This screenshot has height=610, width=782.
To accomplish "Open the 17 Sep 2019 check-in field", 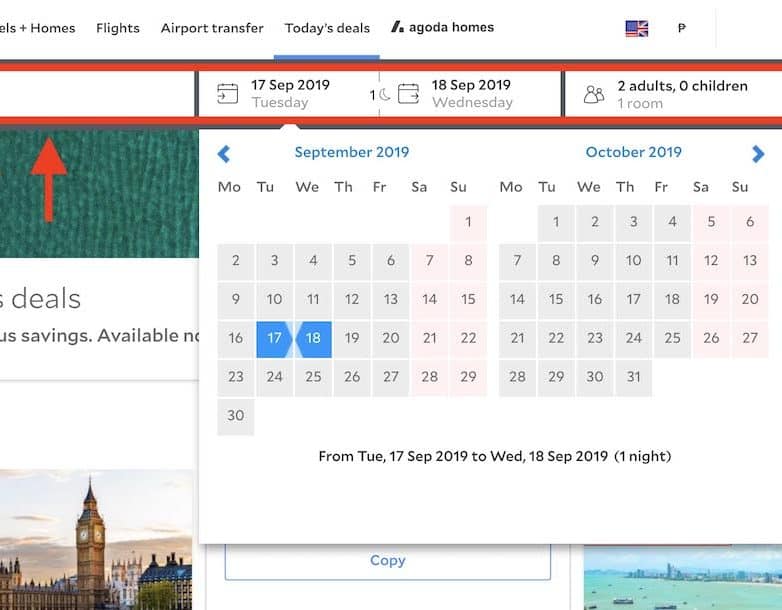I will coord(290,94).
